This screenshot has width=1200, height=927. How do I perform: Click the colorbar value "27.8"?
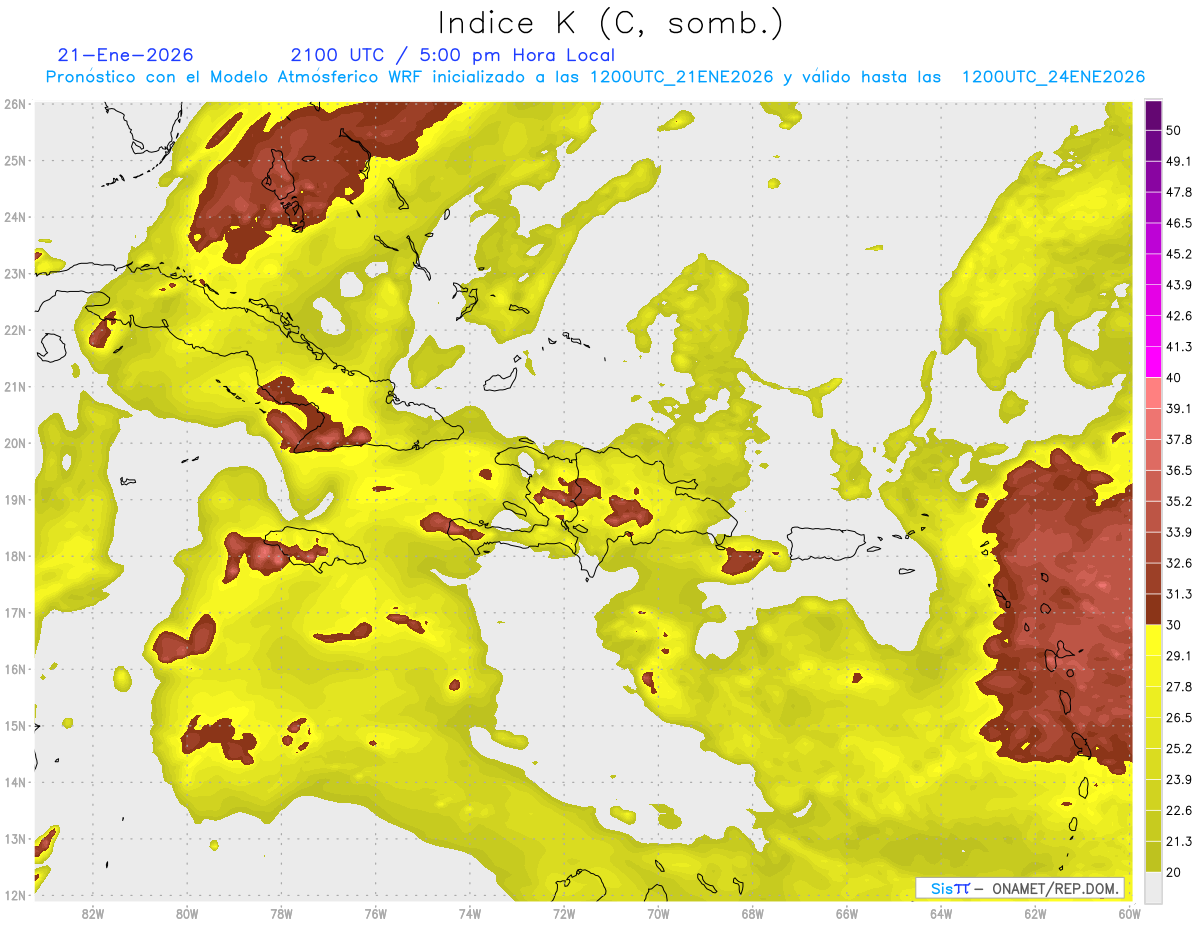pyautogui.click(x=1178, y=686)
